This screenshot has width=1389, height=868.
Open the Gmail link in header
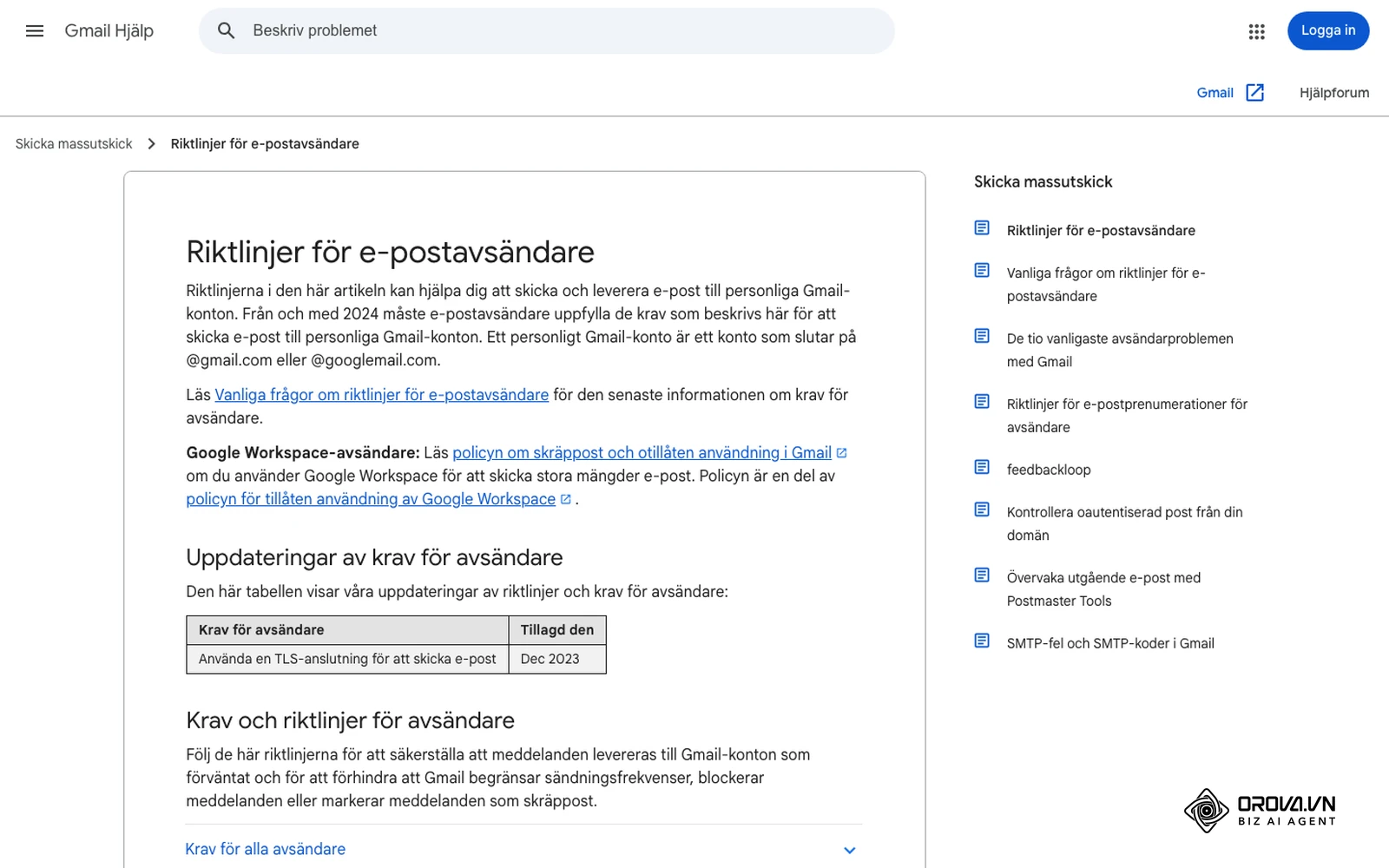click(x=1215, y=93)
